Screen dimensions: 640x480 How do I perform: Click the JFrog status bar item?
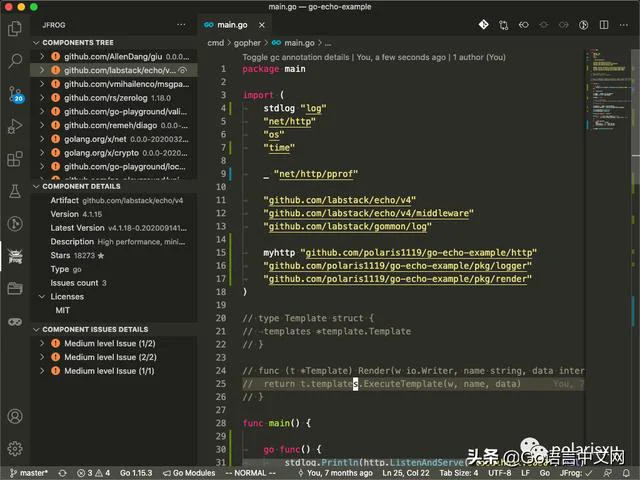point(576,473)
